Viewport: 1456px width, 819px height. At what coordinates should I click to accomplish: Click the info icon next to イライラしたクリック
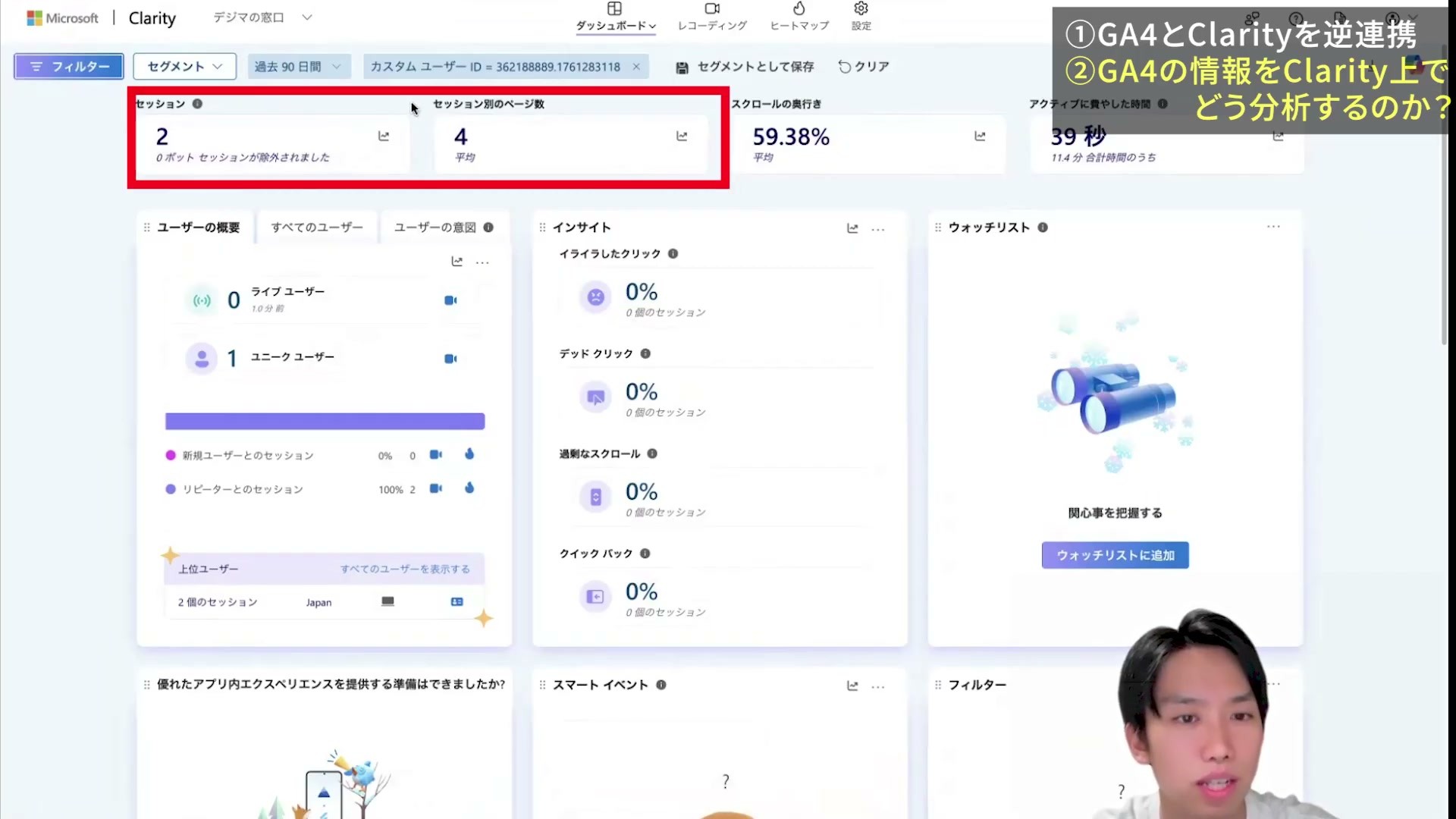tap(673, 254)
